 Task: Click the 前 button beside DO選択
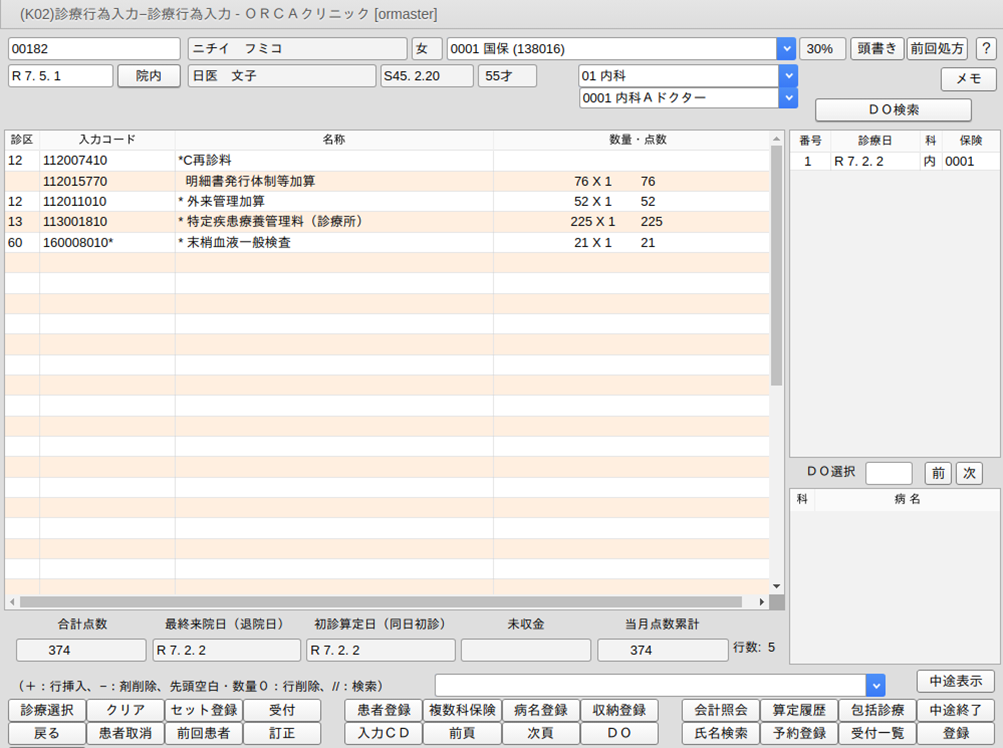click(x=937, y=473)
